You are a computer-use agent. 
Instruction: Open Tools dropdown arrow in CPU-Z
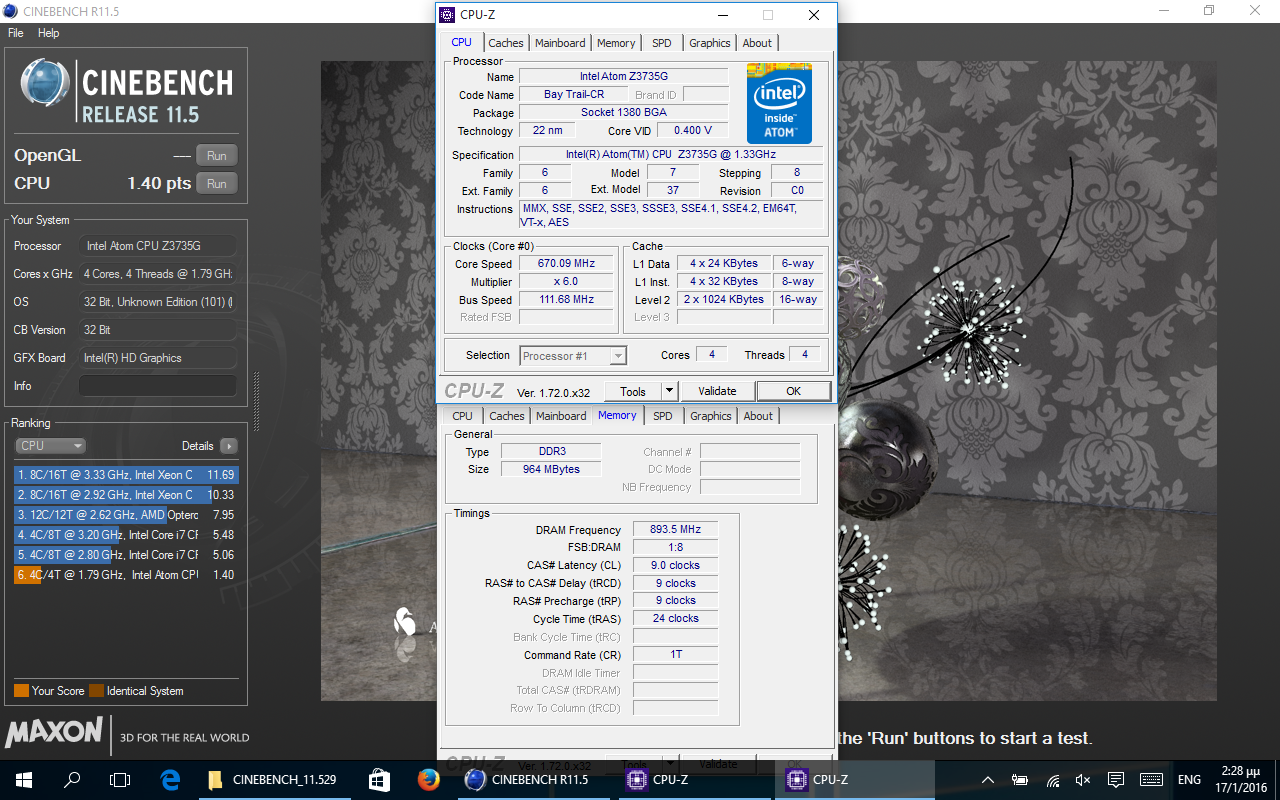[x=670, y=391]
